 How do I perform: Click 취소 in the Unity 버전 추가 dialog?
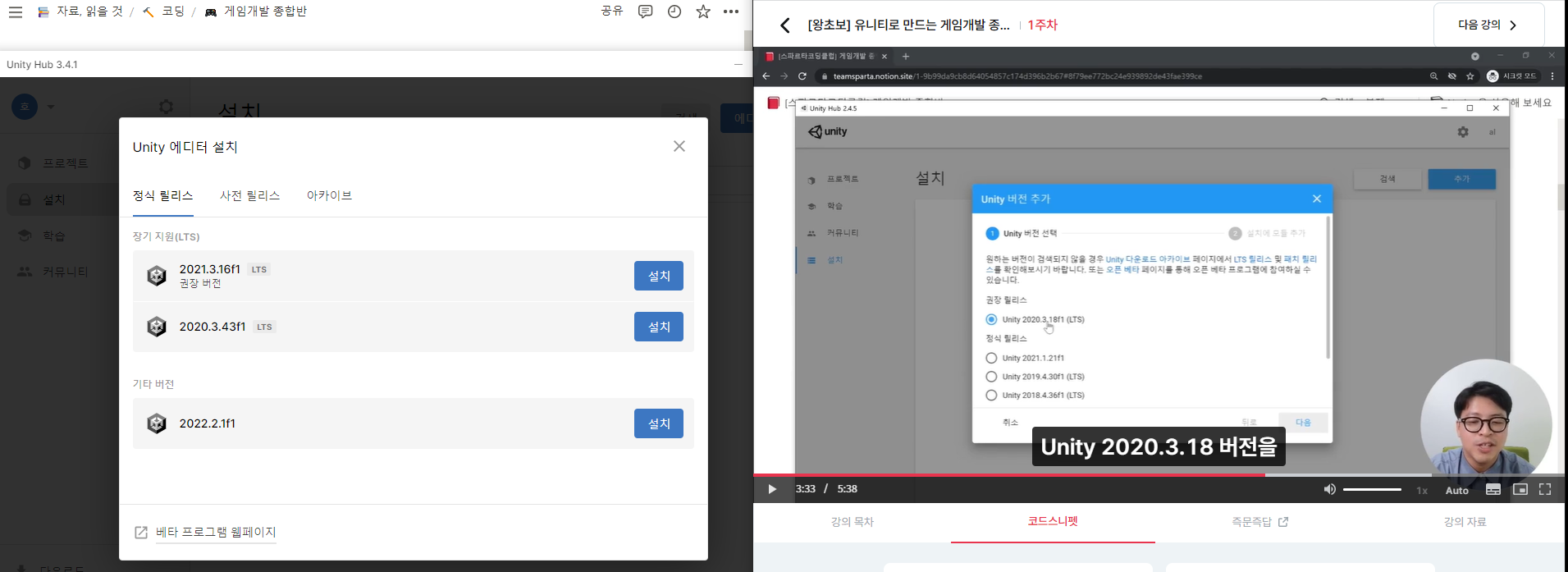[1010, 422]
